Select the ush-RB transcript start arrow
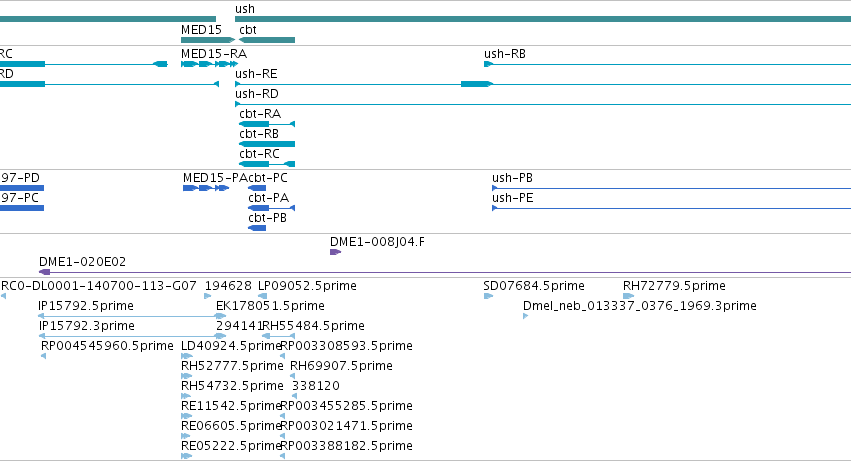Screen dimensions: 851x461 point(488,64)
